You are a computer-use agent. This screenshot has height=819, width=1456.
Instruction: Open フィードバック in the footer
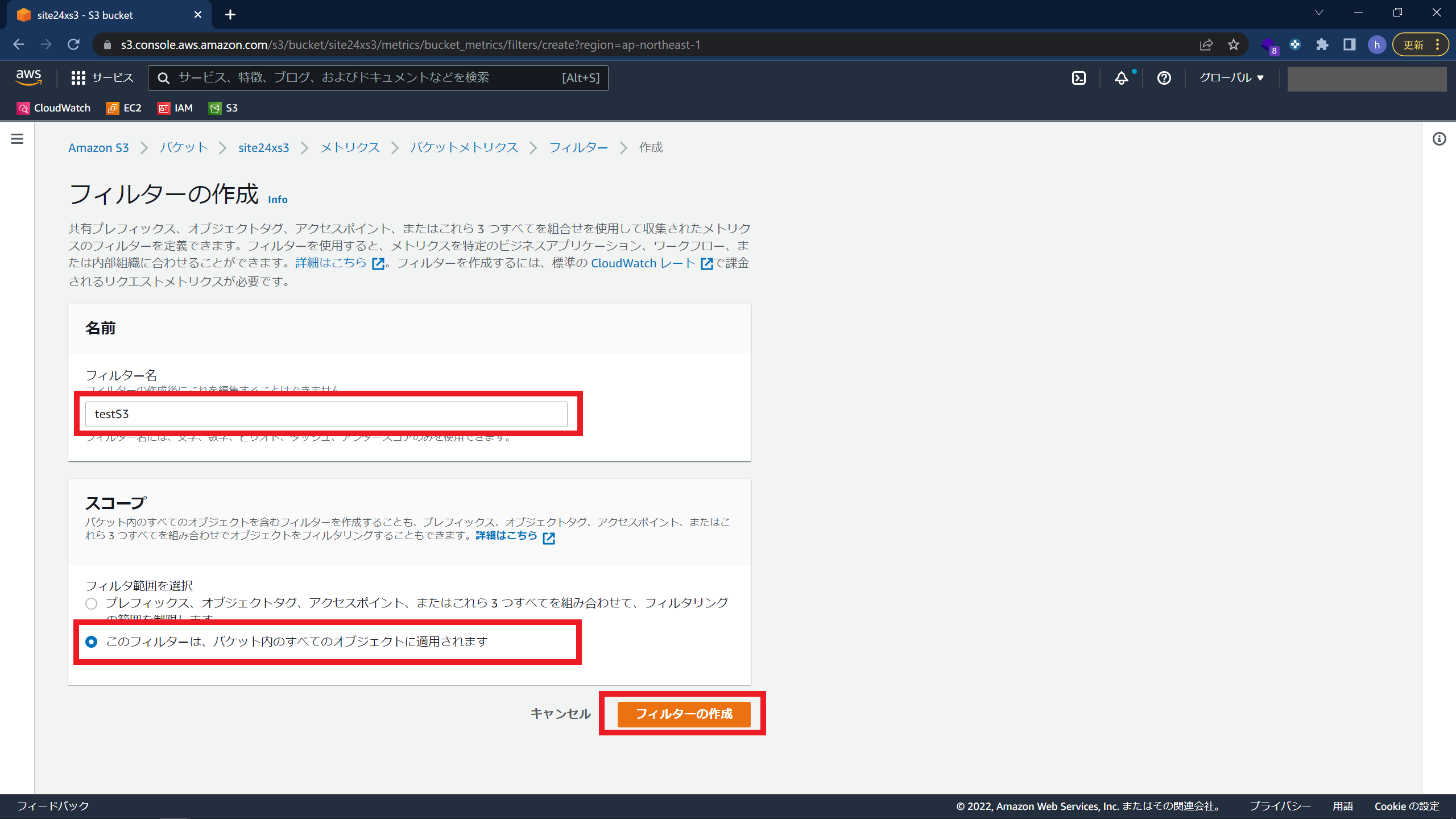tap(53, 806)
